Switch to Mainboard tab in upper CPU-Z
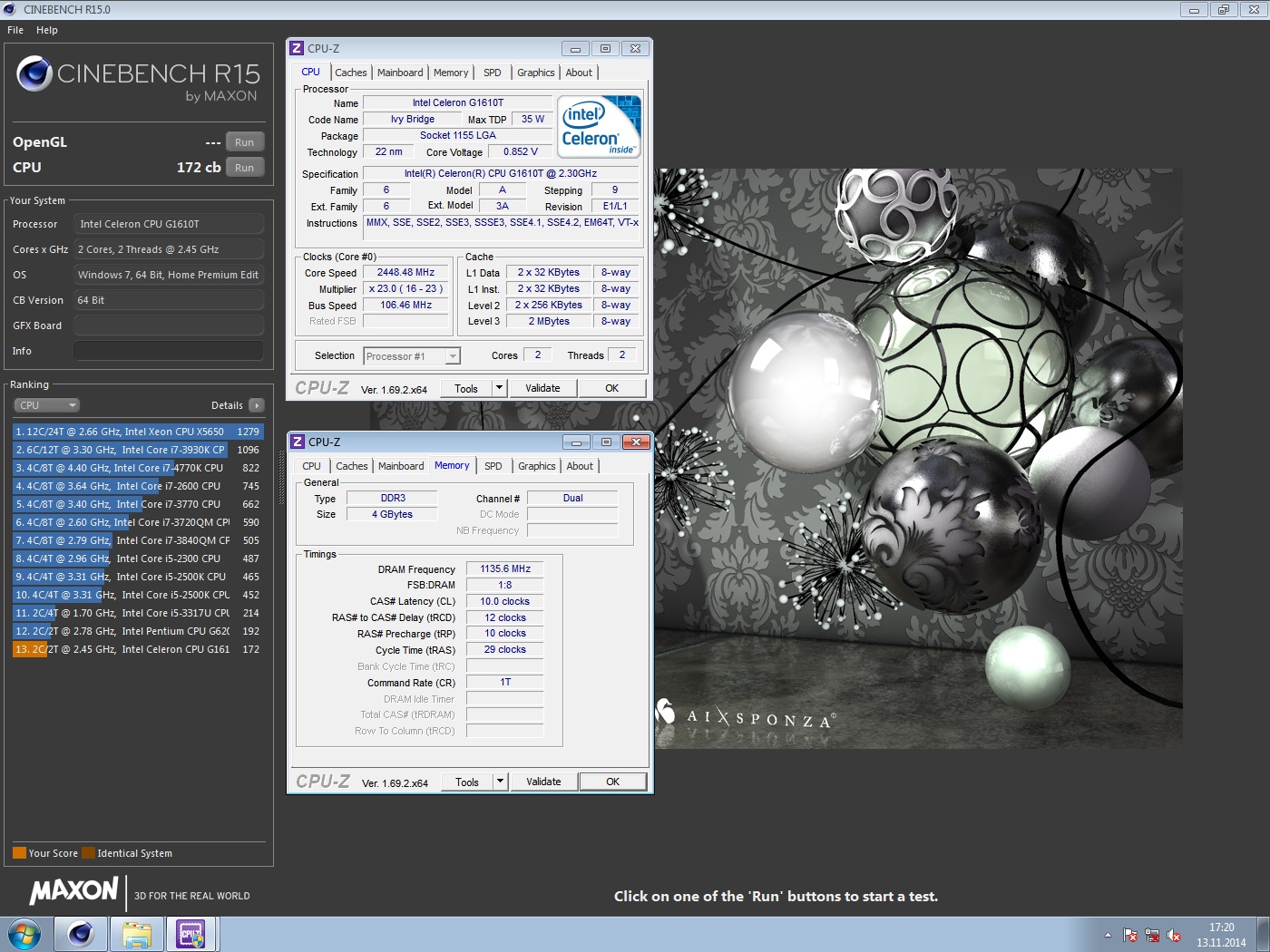The width and height of the screenshot is (1270, 952). coord(400,73)
